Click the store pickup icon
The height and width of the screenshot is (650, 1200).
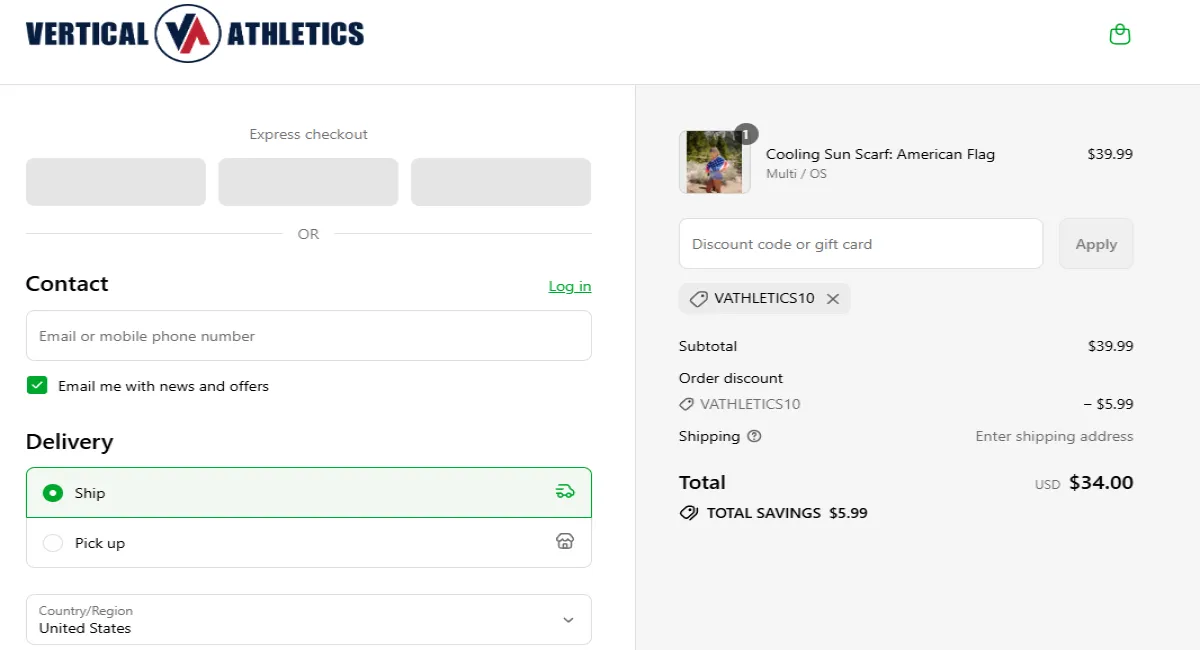pyautogui.click(x=565, y=541)
